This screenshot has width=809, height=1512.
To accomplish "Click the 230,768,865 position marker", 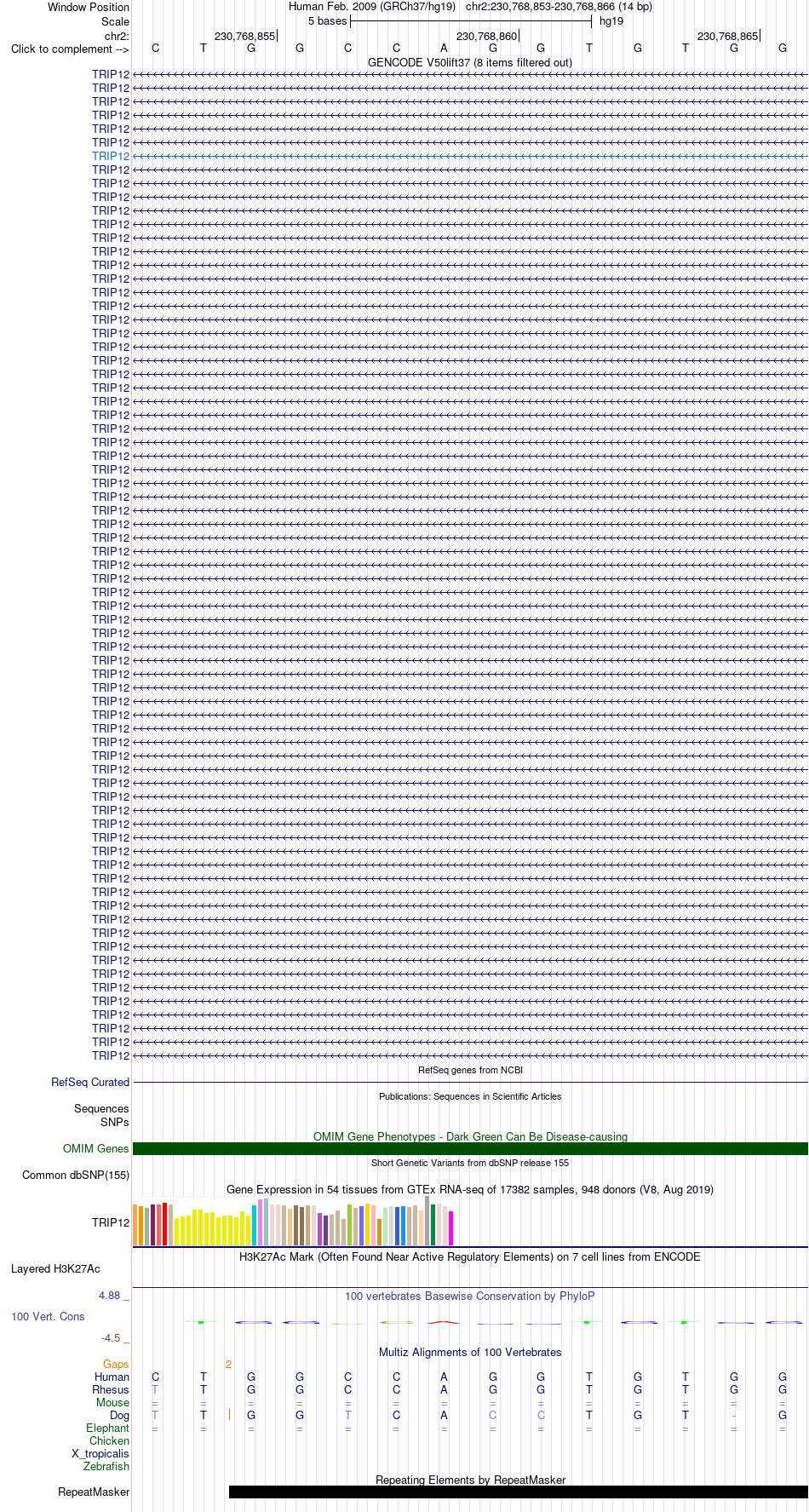I will (x=728, y=37).
